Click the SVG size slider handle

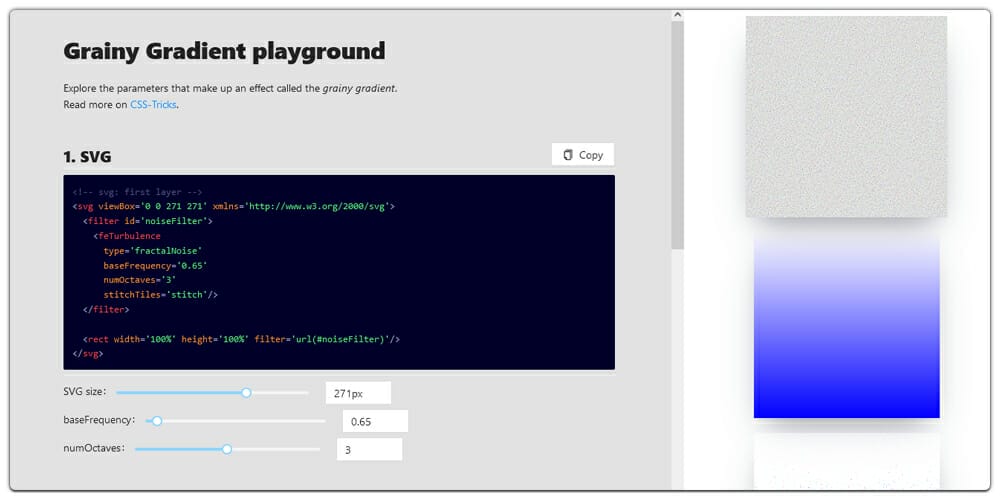(x=246, y=393)
